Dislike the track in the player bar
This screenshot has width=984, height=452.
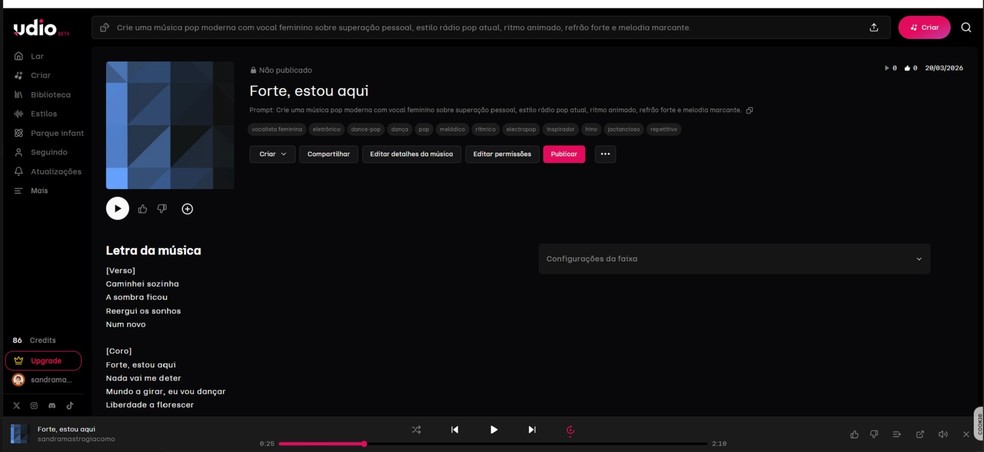coord(874,434)
